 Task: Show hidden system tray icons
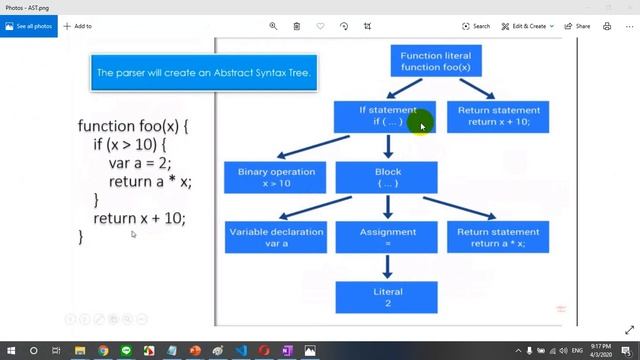coord(518,351)
